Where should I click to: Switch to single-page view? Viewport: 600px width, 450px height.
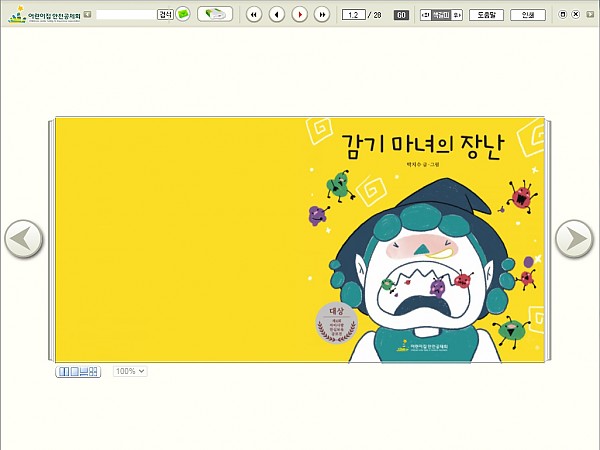(x=75, y=372)
